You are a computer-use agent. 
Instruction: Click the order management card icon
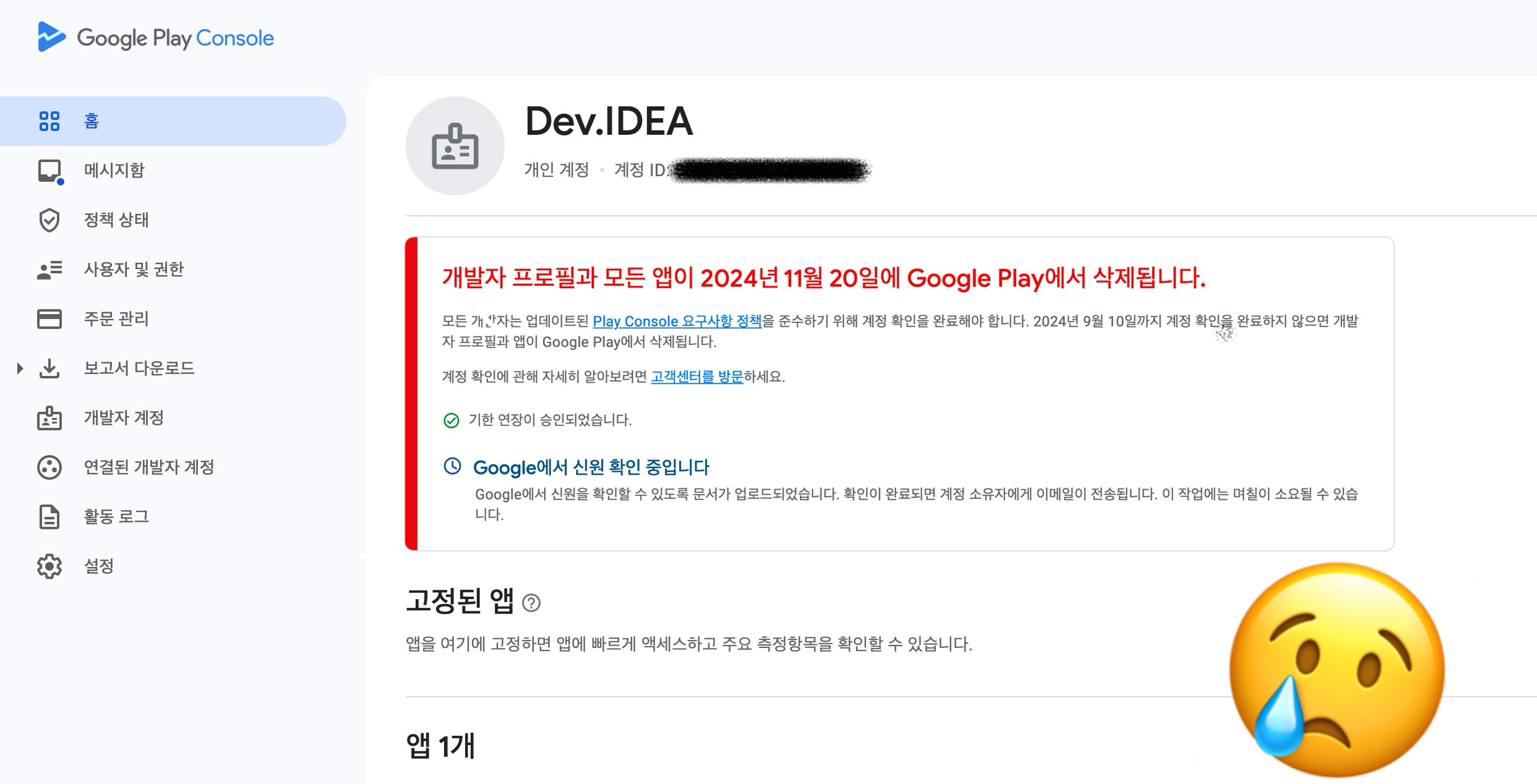point(49,319)
